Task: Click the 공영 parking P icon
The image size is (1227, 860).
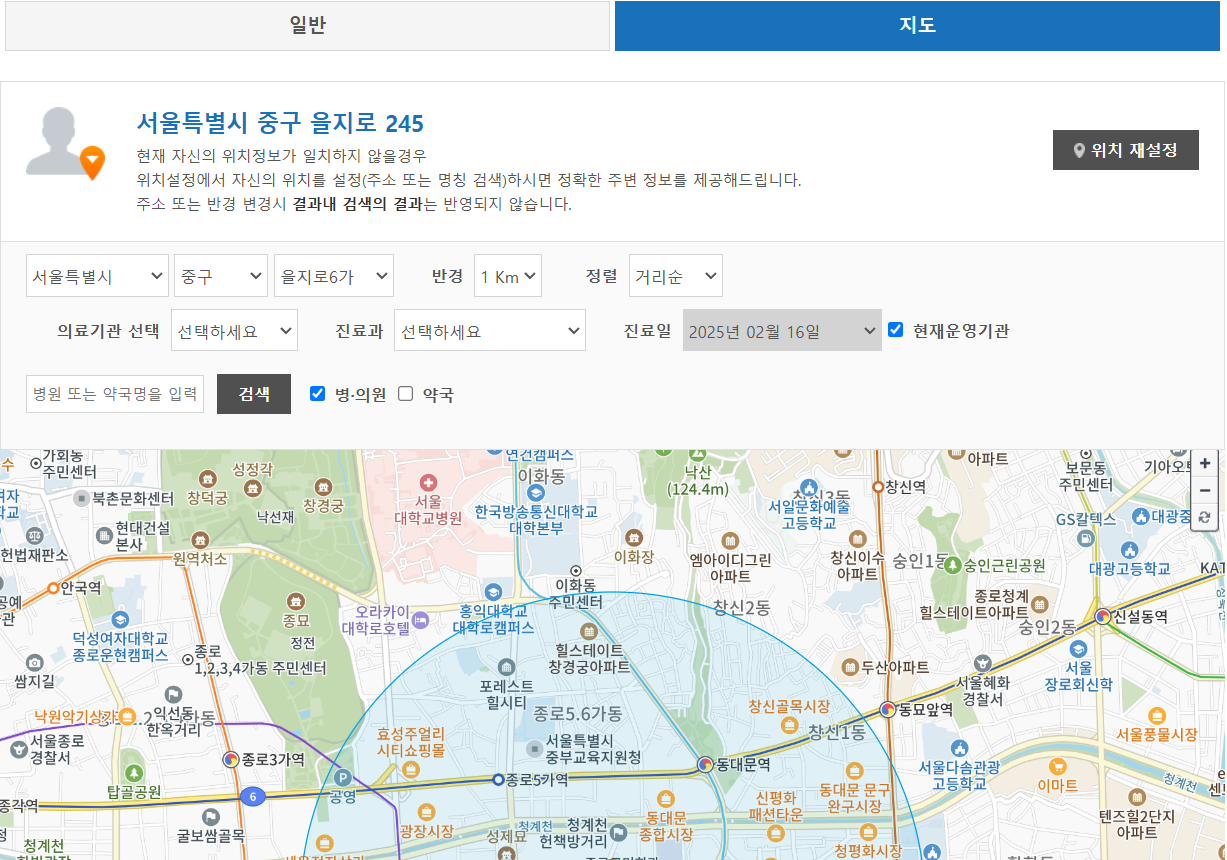Action: (343, 777)
